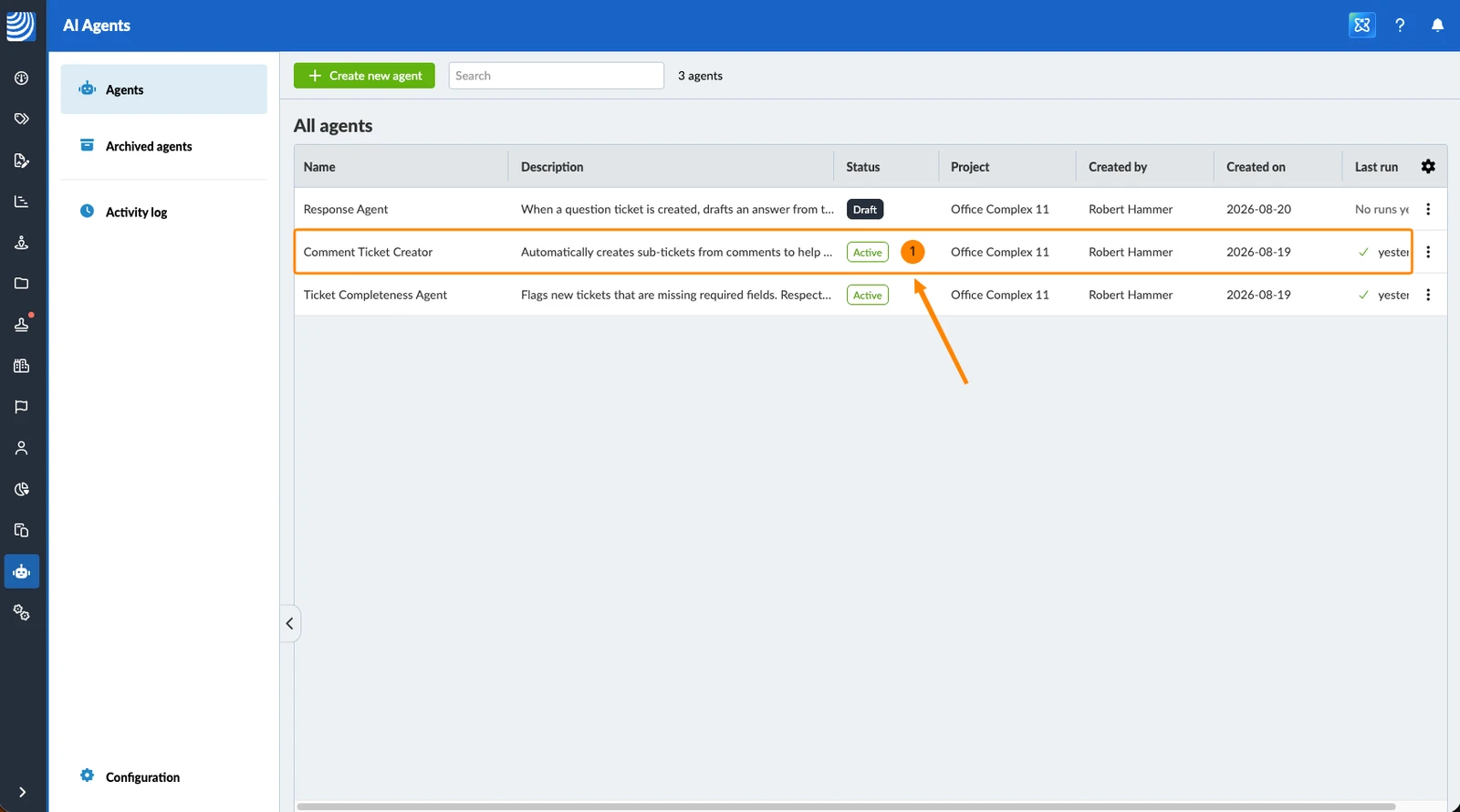Open Configuration at the bottom
Viewport: 1460px width, 812px height.
[x=142, y=777]
